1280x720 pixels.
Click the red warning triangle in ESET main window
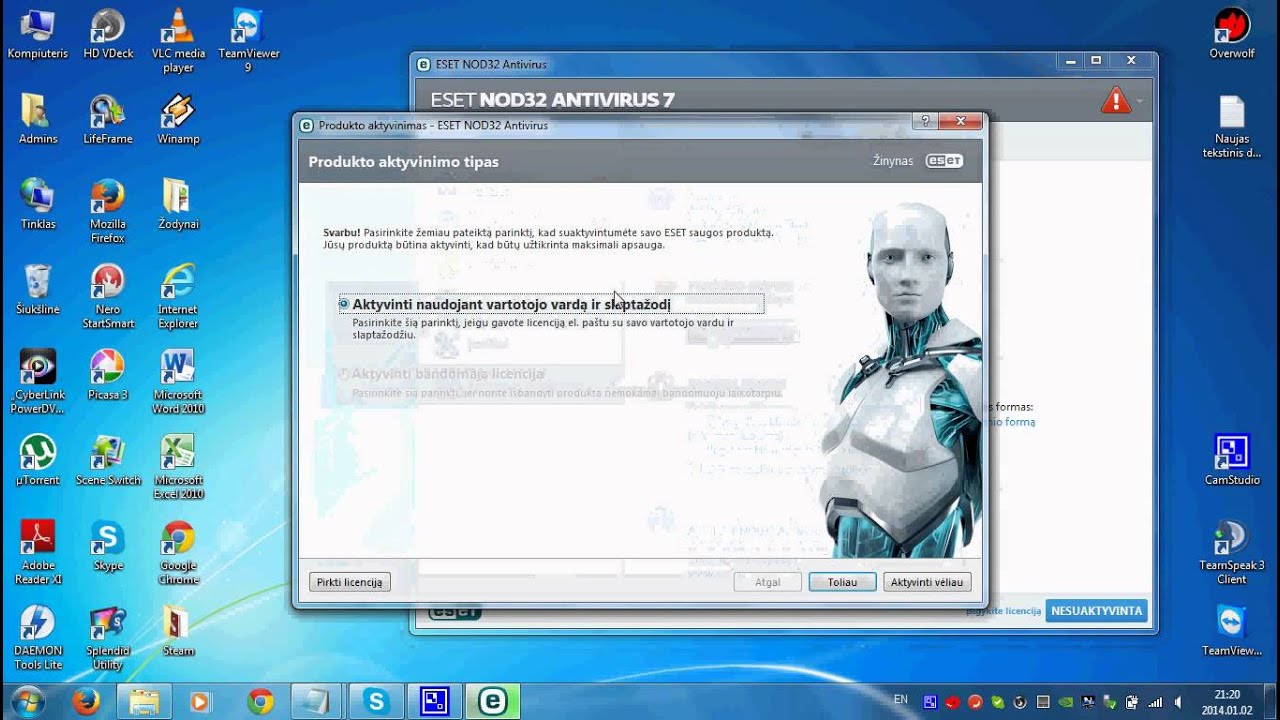pos(1115,100)
